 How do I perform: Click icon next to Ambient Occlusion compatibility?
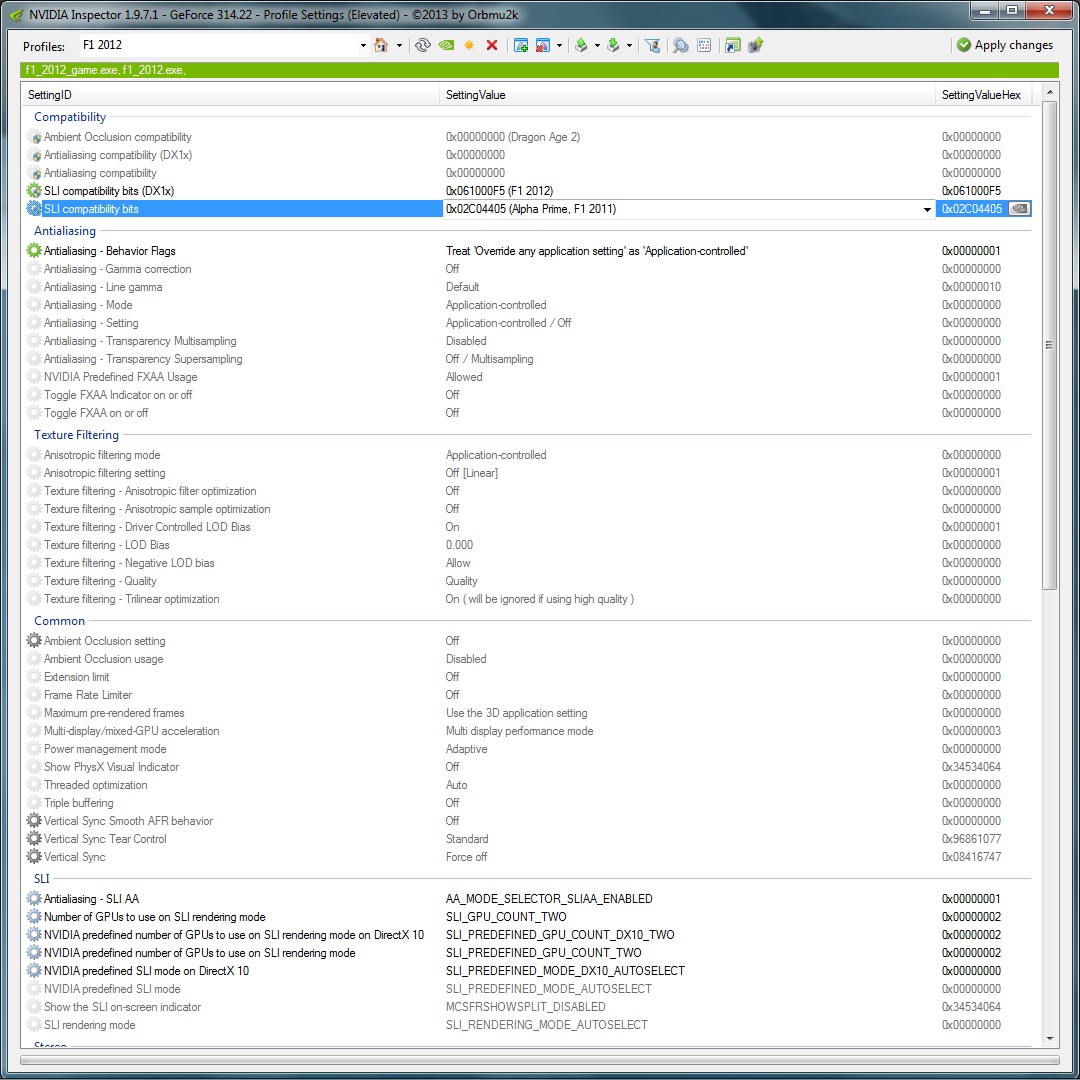(x=34, y=137)
